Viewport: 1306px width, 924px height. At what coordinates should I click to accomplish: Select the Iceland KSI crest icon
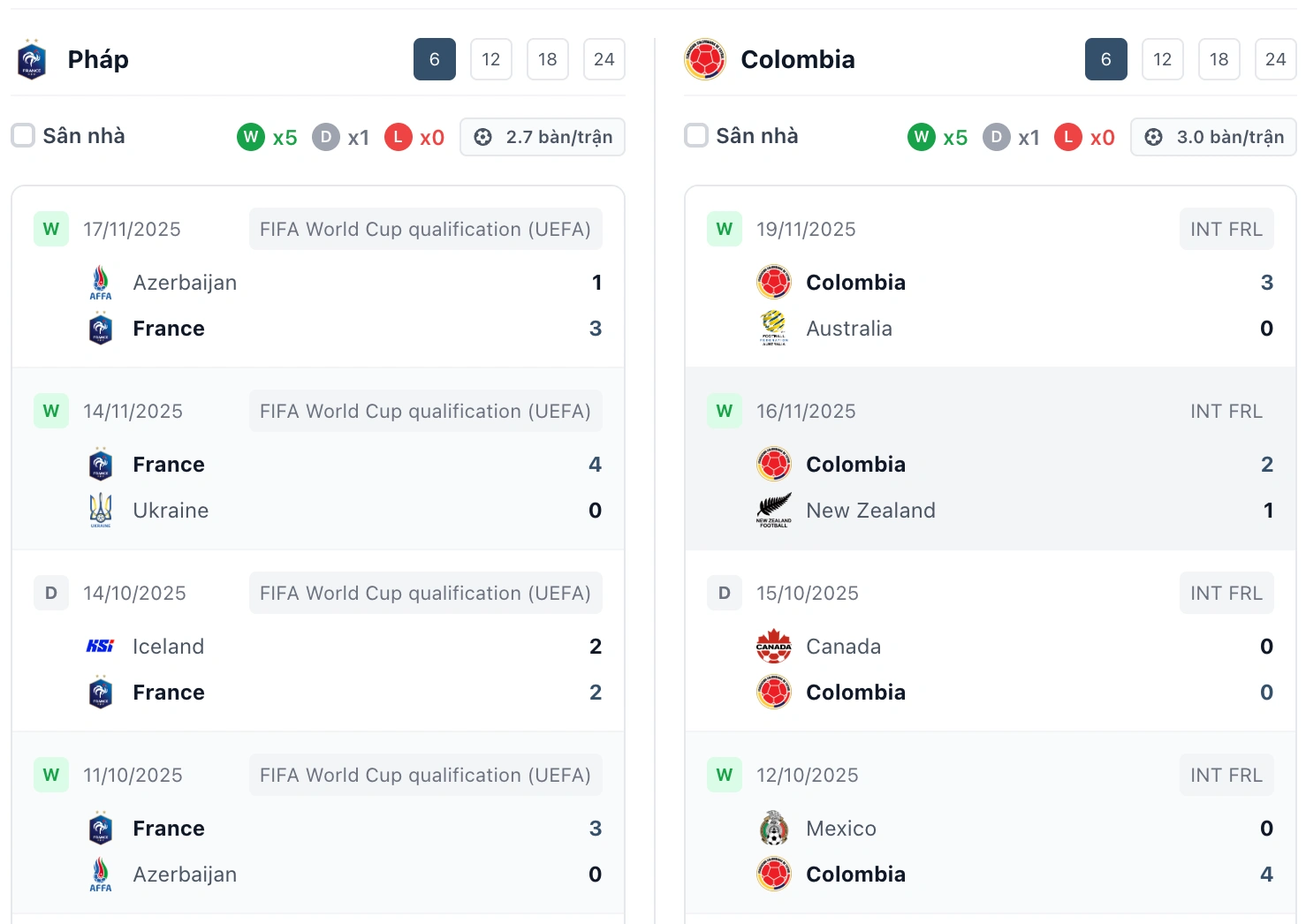[100, 646]
